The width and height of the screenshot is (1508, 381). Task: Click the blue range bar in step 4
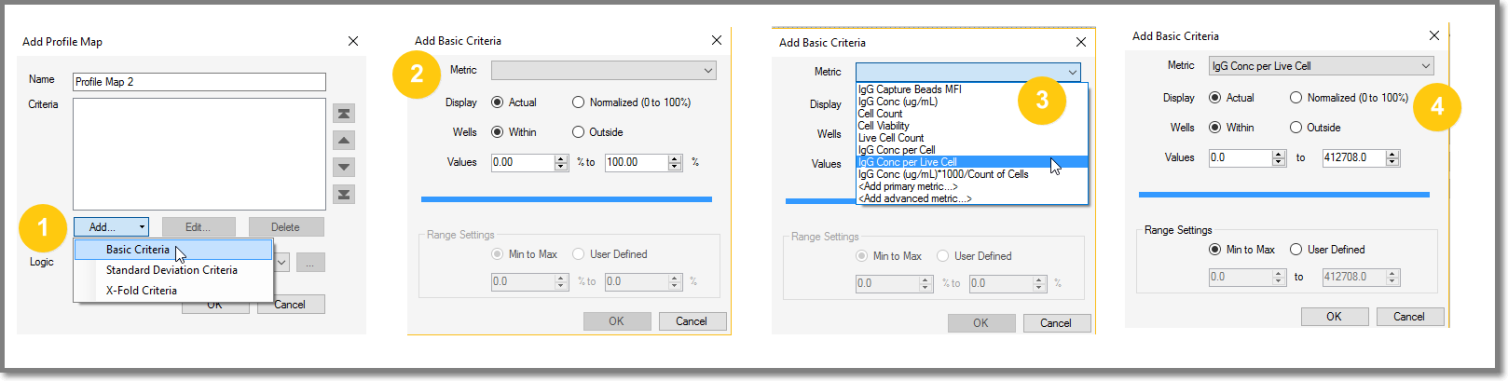click(x=1284, y=194)
